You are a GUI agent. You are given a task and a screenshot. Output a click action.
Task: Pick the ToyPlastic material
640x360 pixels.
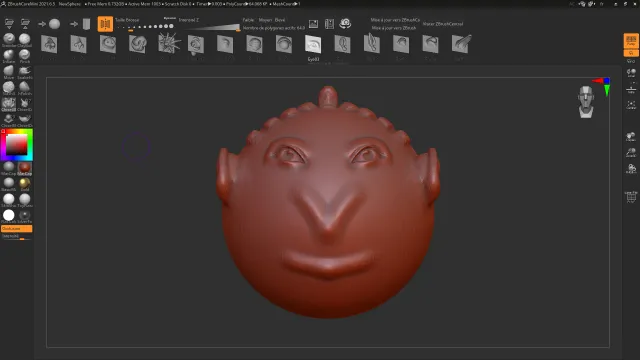coord(24,200)
